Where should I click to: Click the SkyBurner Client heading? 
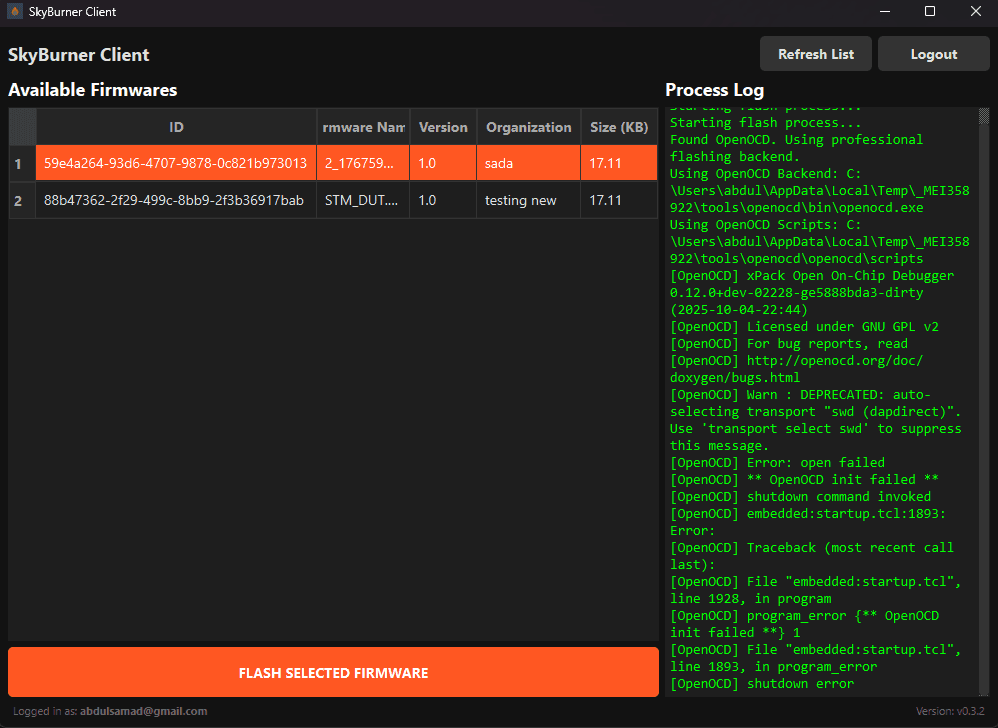point(78,54)
